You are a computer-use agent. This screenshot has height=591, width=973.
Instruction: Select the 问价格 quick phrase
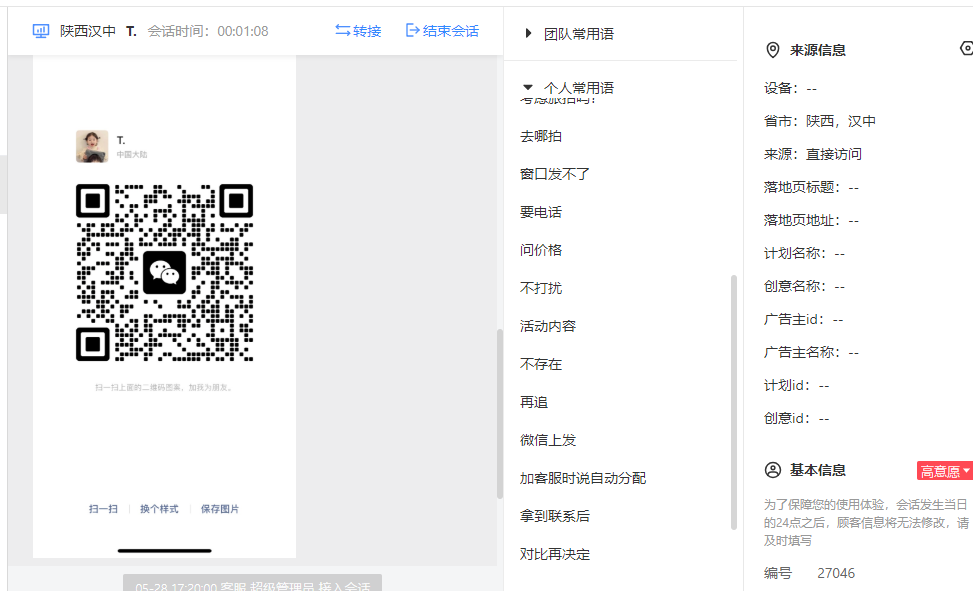[541, 250]
